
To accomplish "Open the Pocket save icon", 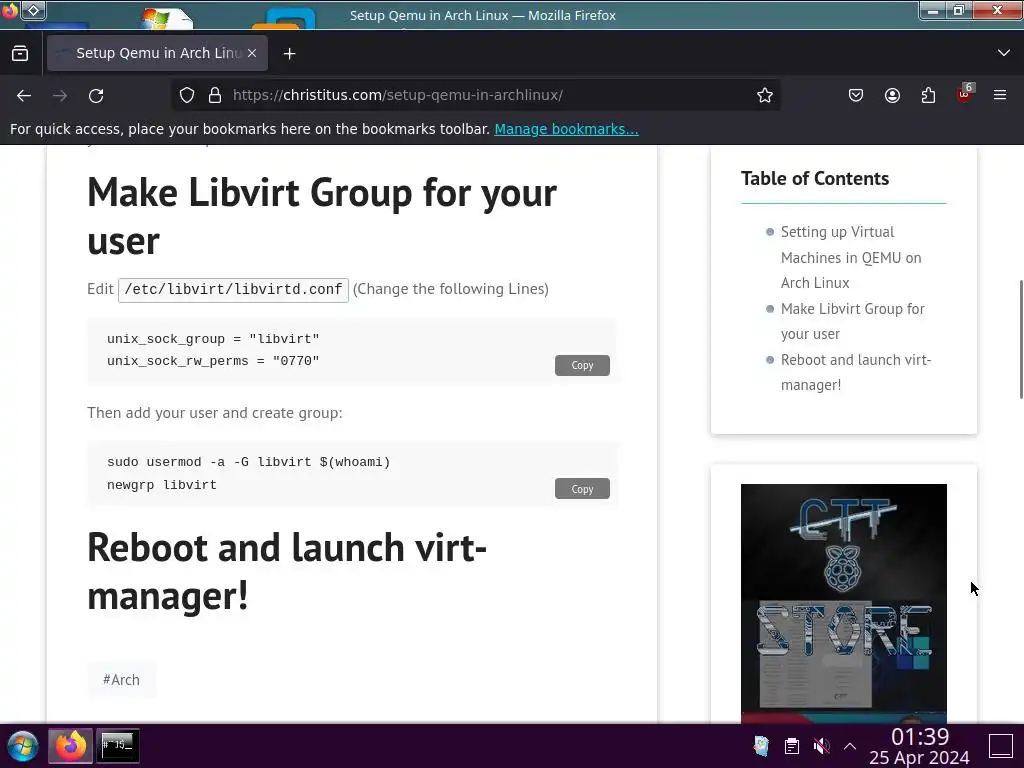I will pyautogui.click(x=856, y=95).
